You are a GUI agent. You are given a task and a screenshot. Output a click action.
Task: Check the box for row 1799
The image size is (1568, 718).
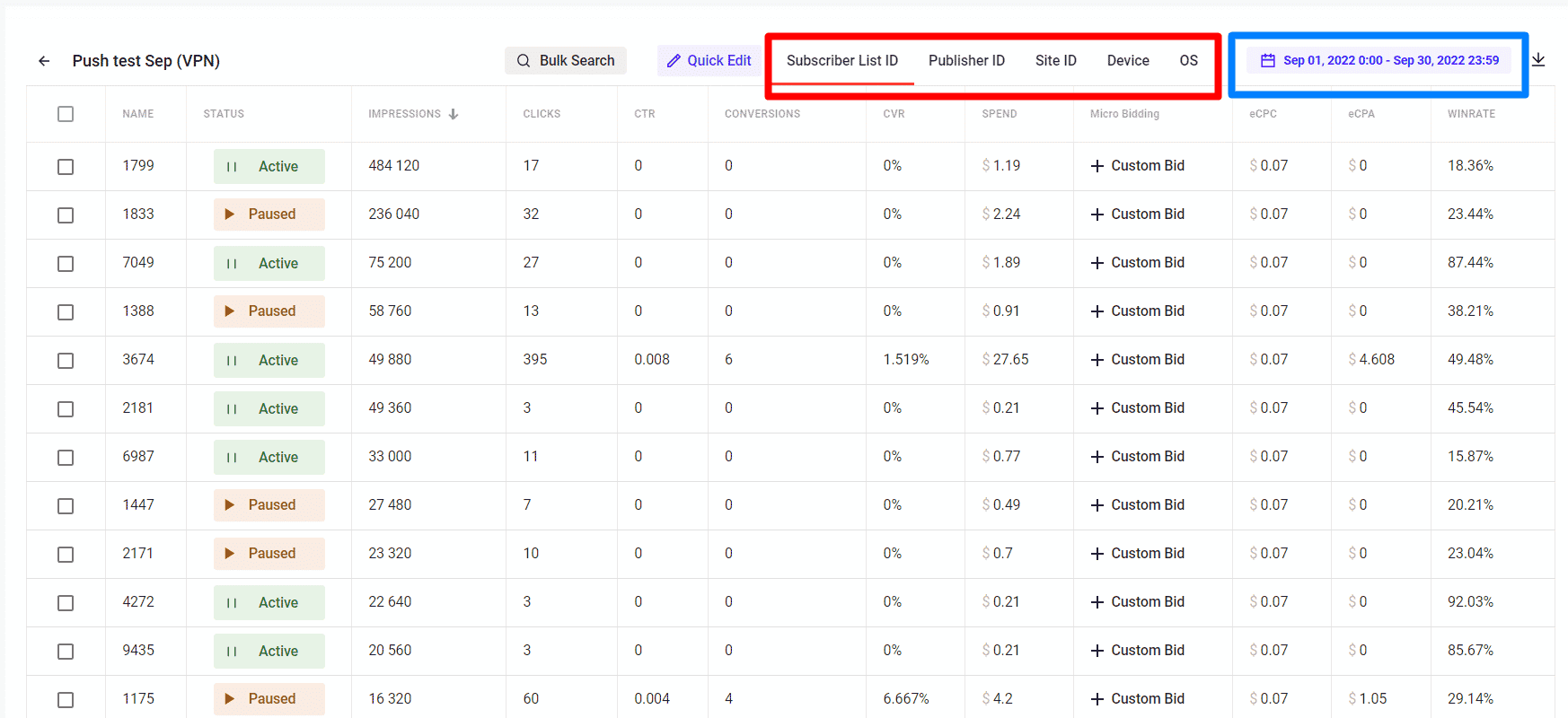[x=66, y=167]
